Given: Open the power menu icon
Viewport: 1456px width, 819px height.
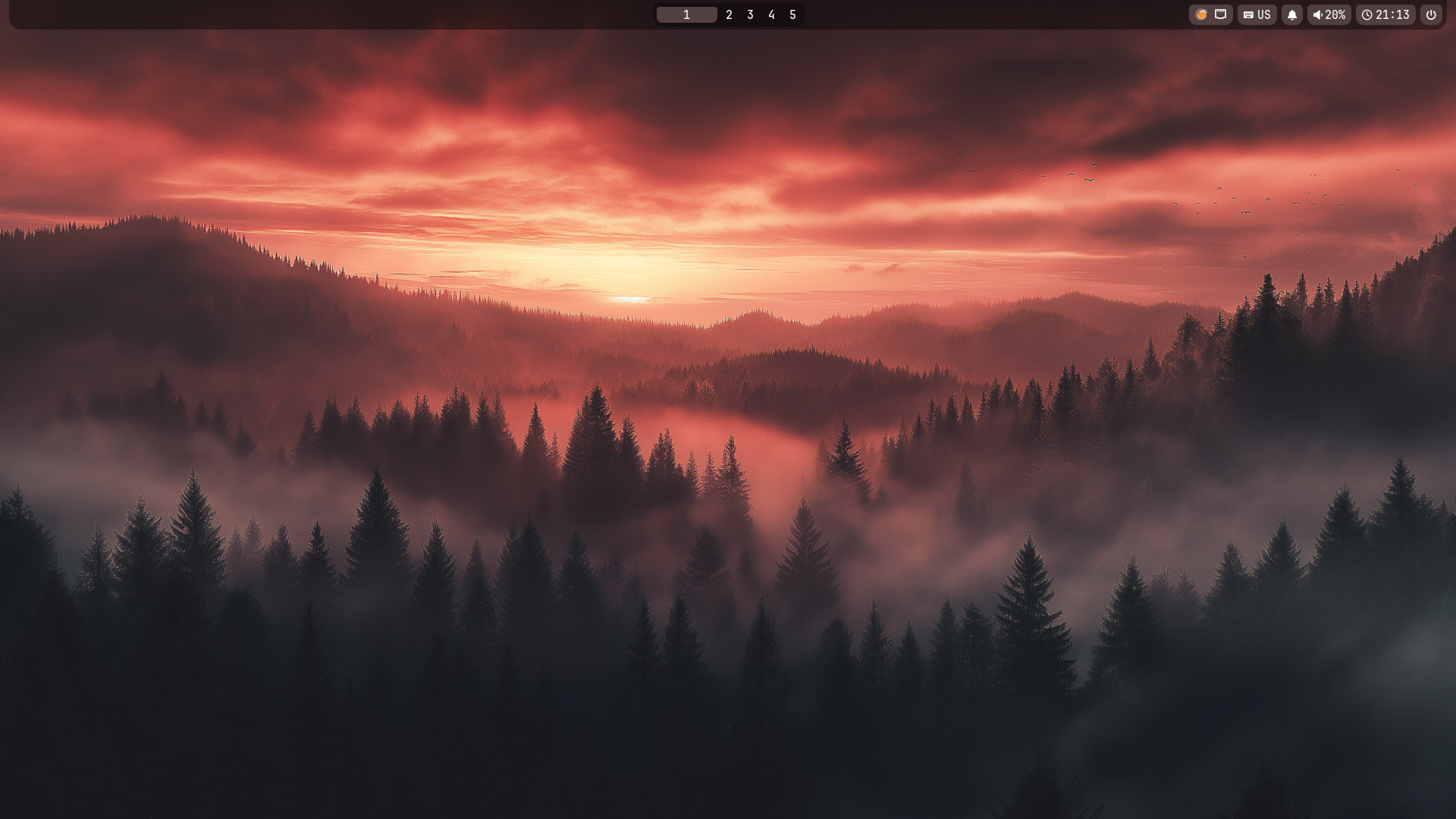Looking at the screenshot, I should click(1431, 14).
